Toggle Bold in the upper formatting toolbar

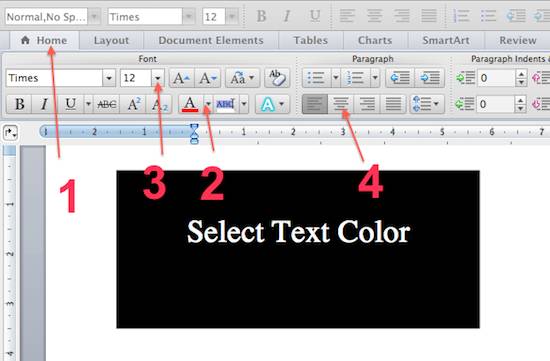pos(261,16)
